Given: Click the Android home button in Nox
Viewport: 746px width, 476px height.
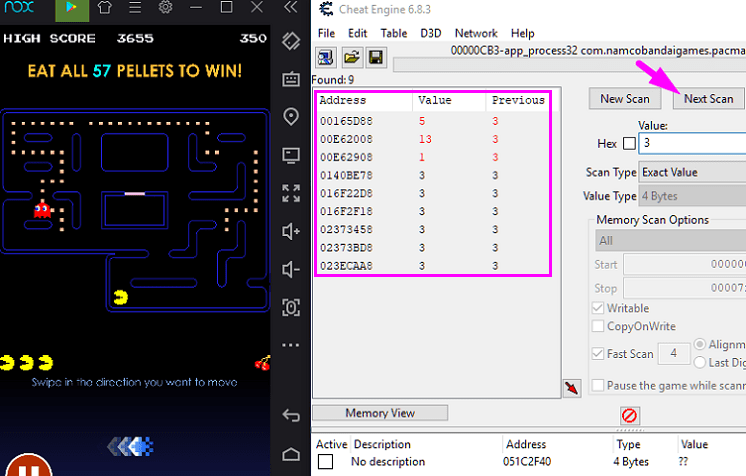Looking at the screenshot, I should tap(291, 455).
